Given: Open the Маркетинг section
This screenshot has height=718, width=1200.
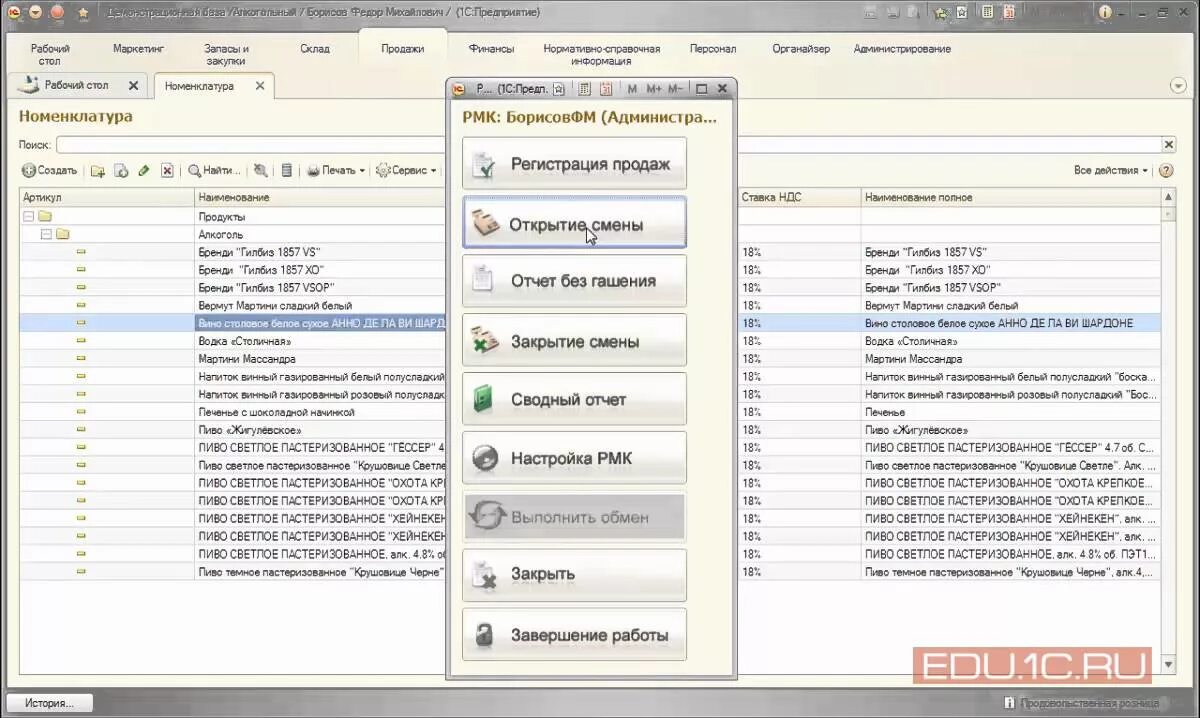Looking at the screenshot, I should coord(138,48).
